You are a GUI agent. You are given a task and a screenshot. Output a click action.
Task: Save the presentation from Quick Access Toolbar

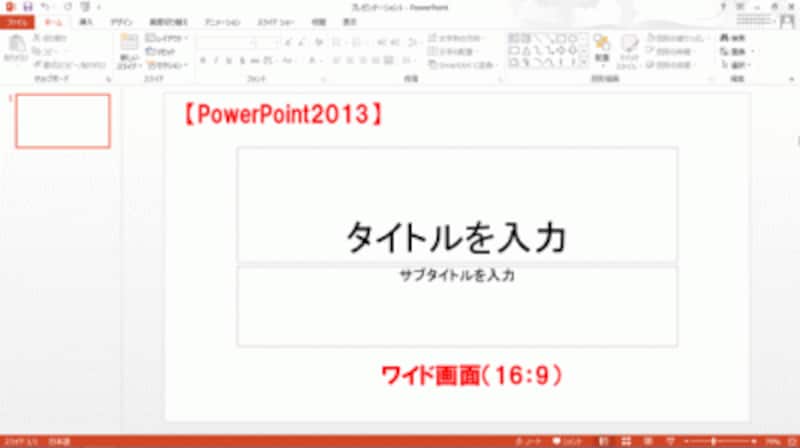(28, 7)
